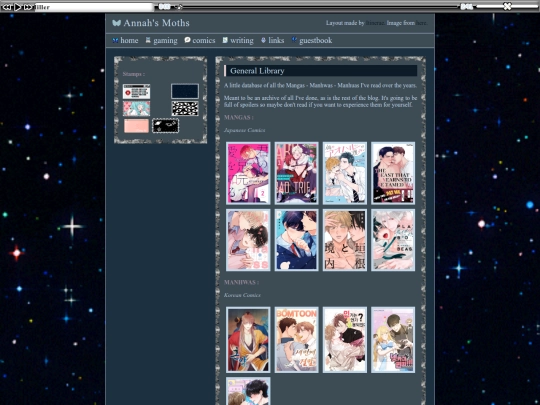The image size is (540, 405).
Task: Open the manga cover with the large kanji title
Action: [345, 240]
